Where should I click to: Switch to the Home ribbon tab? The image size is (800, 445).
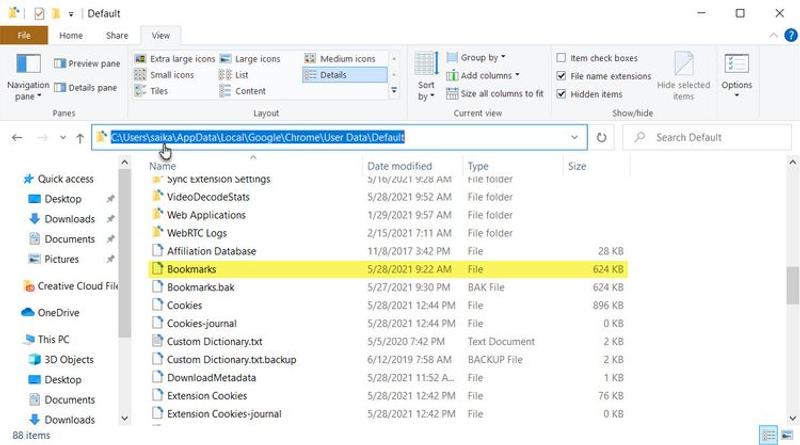[x=71, y=35]
